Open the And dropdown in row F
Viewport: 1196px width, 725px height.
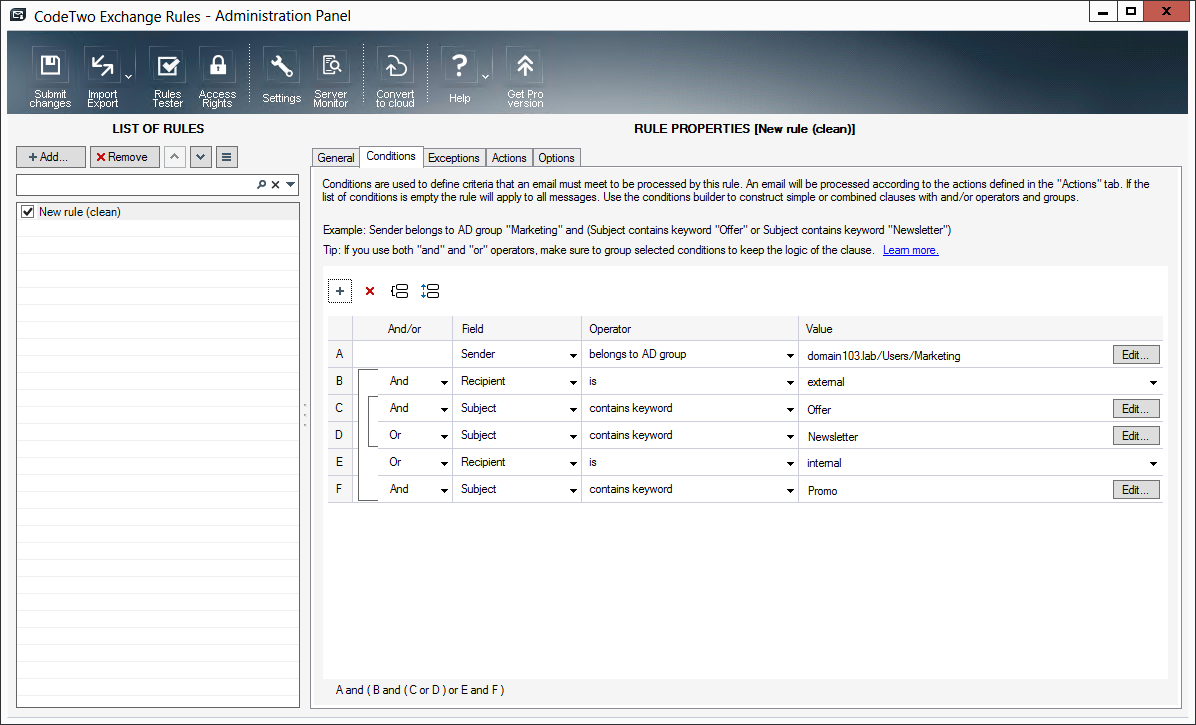coord(444,491)
